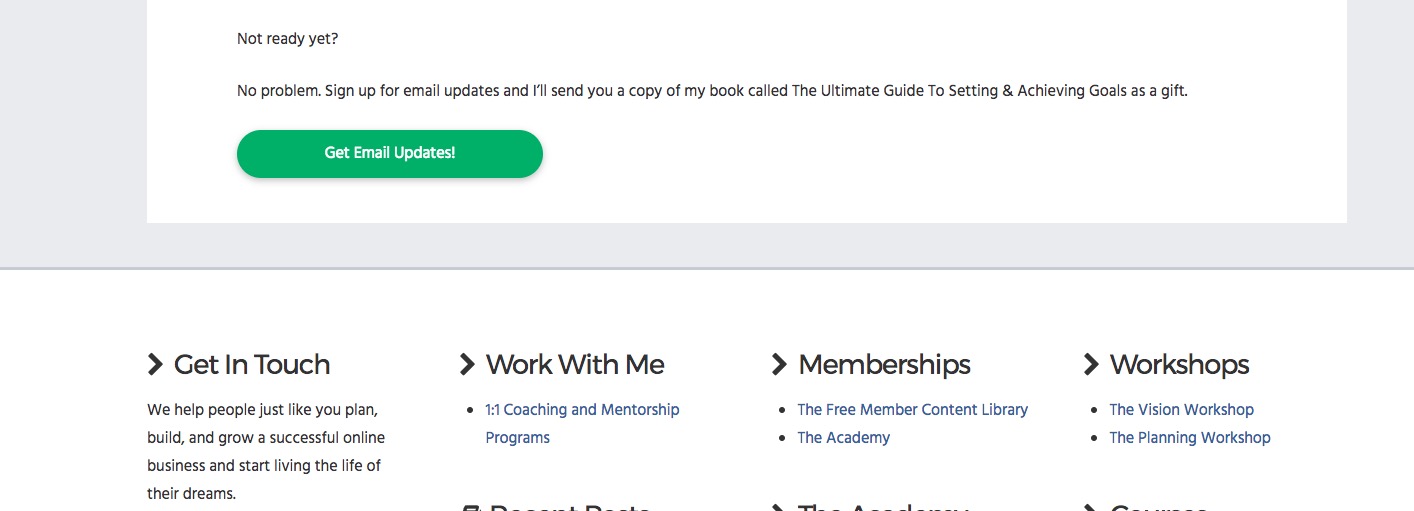Click the Get Email Updates! button

pos(390,154)
